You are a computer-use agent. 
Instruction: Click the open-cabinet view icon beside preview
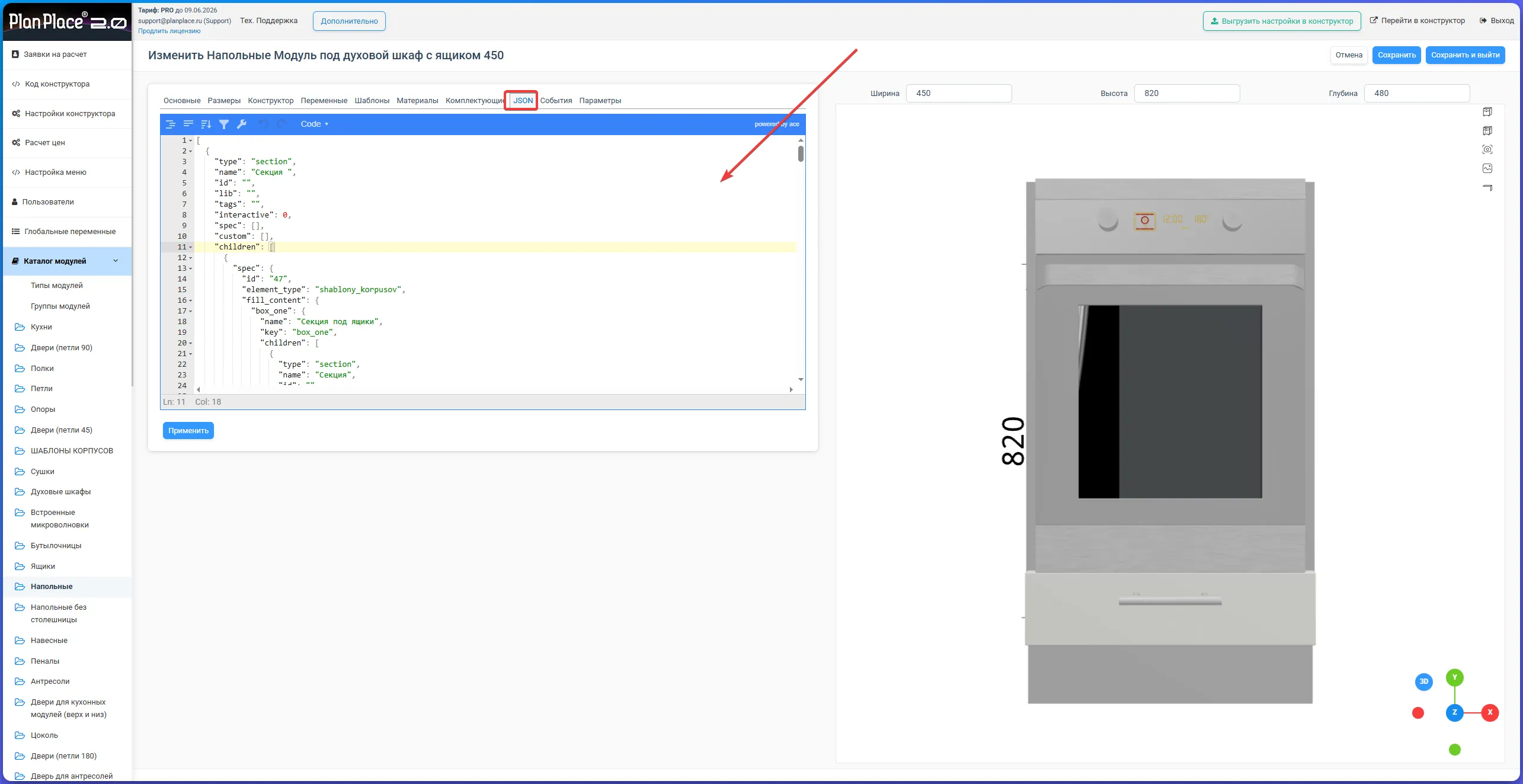(x=1487, y=131)
